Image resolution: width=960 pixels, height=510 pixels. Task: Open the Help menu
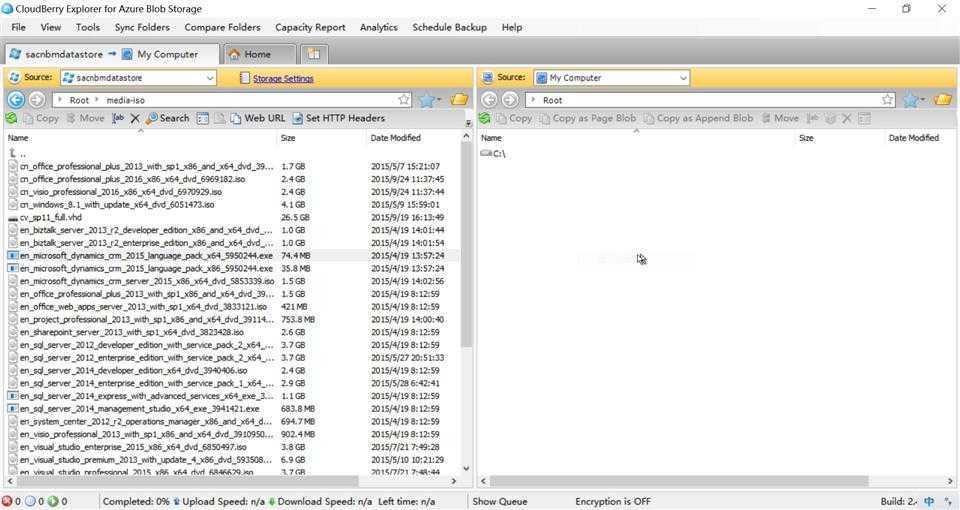pyautogui.click(x=512, y=27)
